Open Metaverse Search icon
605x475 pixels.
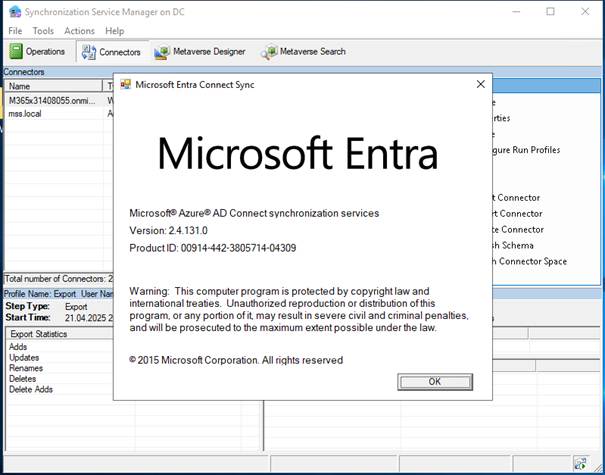(x=269, y=52)
